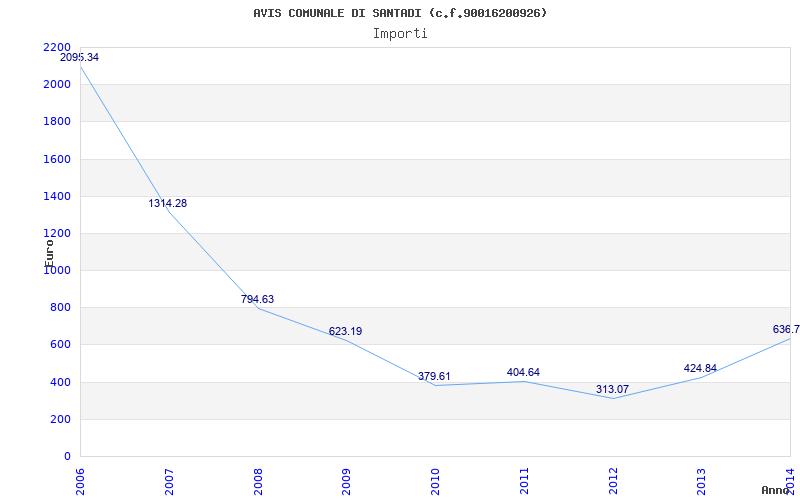The width and height of the screenshot is (800, 500).
Task: Click the 2012 x-axis year label
Action: click(612, 480)
